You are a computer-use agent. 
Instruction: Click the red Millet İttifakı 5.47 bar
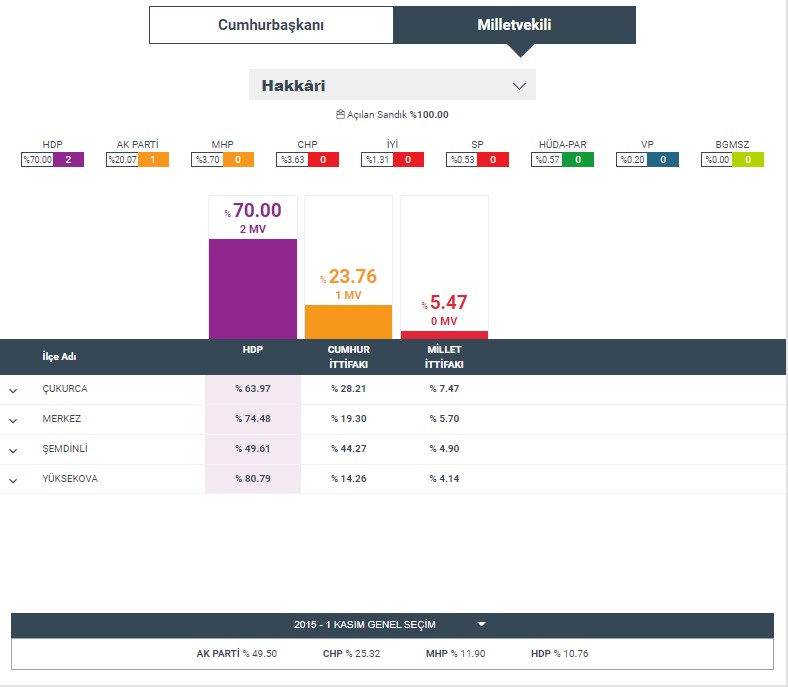point(444,334)
